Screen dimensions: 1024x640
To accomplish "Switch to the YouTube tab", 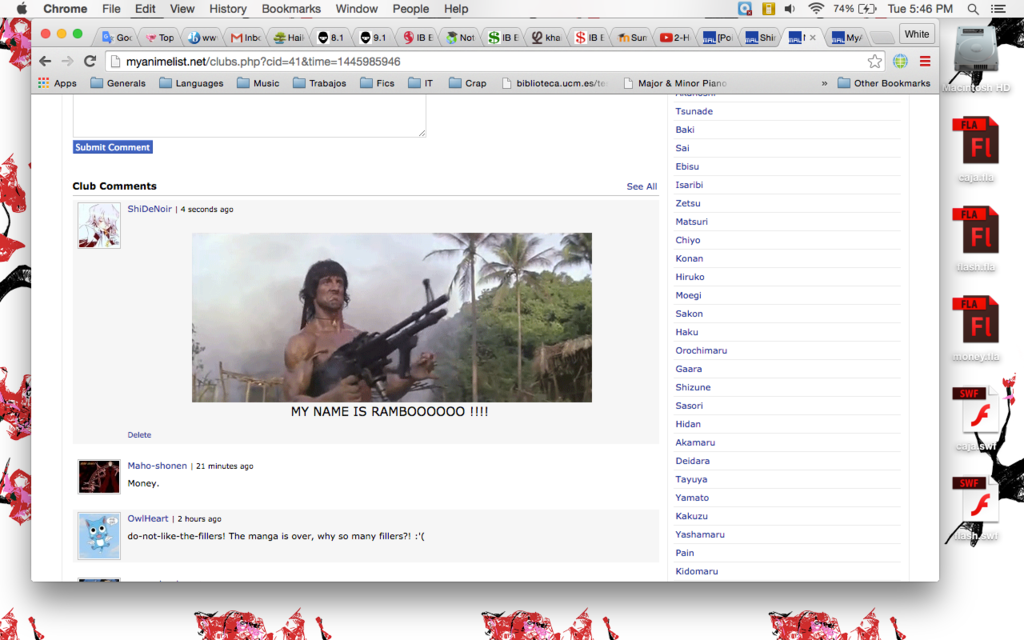I will (x=675, y=37).
